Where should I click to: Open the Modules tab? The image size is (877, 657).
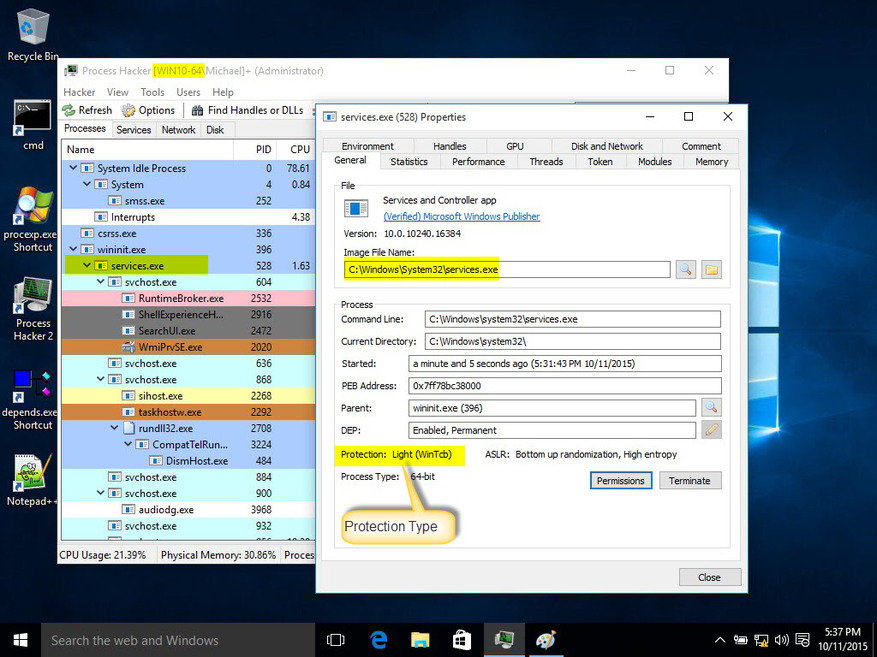(654, 162)
